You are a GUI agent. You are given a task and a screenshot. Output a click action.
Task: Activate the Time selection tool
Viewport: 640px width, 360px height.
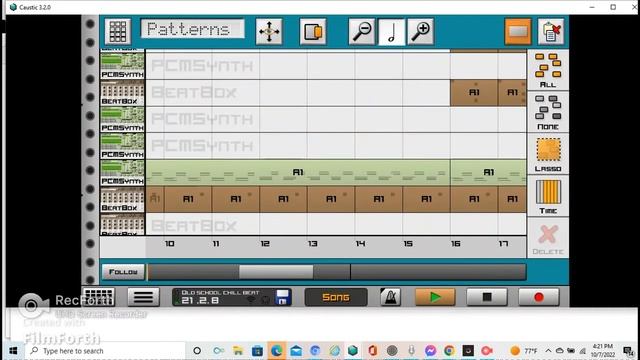click(x=548, y=197)
